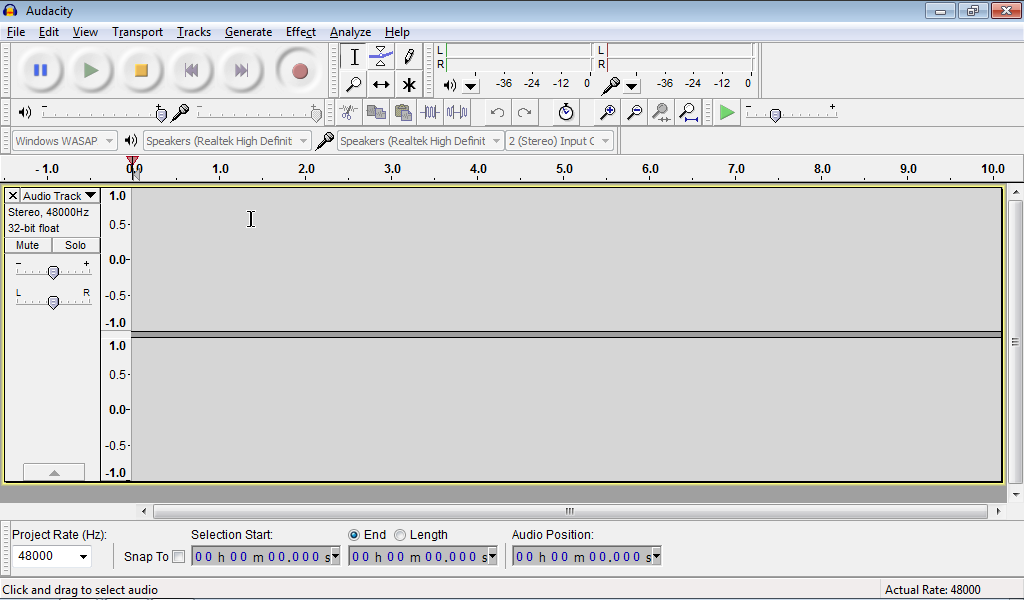This screenshot has width=1024, height=600.
Task: Select the Envelope tool
Action: [381, 57]
